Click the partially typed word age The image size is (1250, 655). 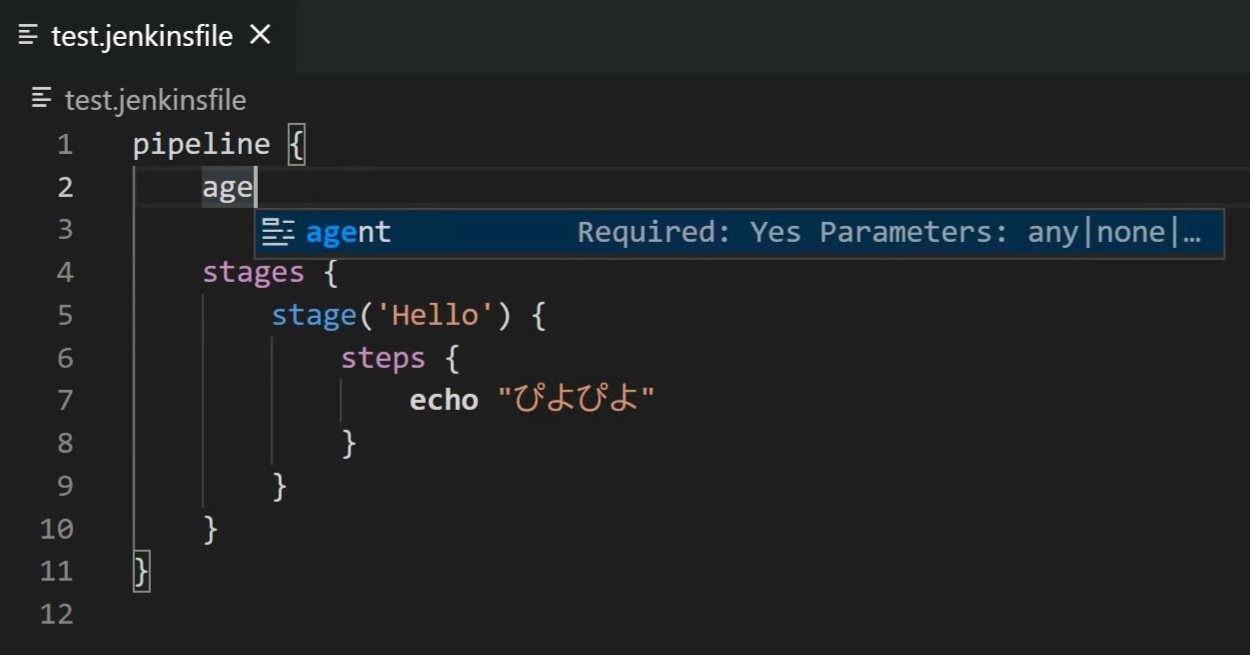point(227,187)
